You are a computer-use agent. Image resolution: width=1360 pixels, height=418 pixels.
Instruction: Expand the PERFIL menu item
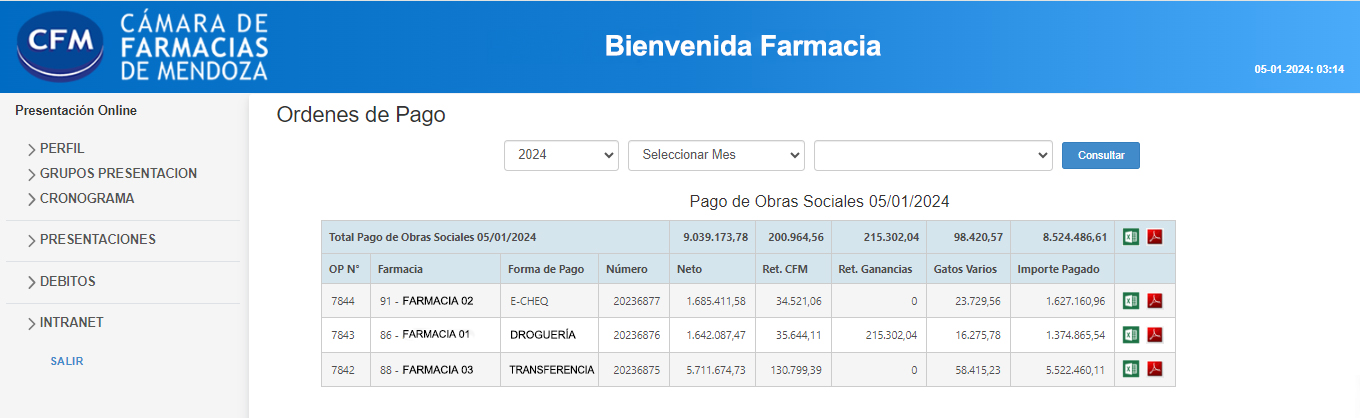pyautogui.click(x=62, y=148)
